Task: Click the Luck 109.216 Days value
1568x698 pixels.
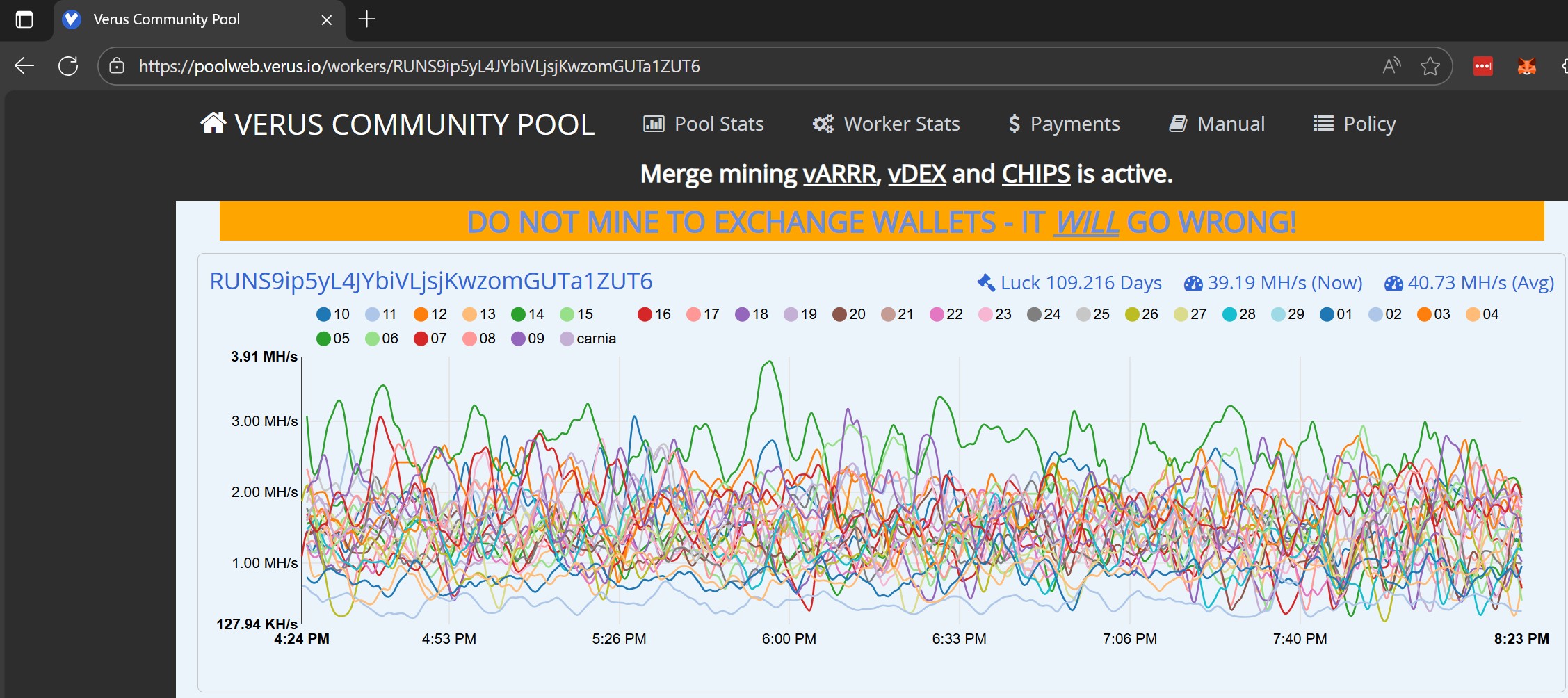Action: pos(1081,283)
